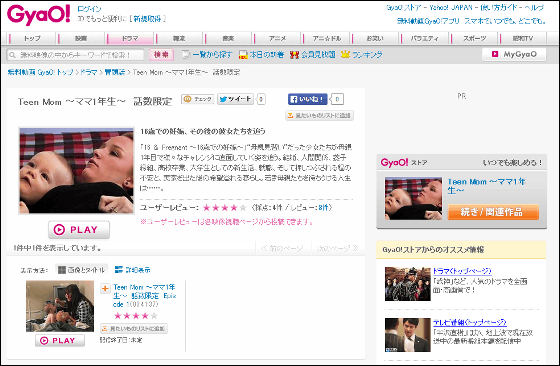Open the ランキング link
This screenshot has width=560, height=366.
click(367, 55)
